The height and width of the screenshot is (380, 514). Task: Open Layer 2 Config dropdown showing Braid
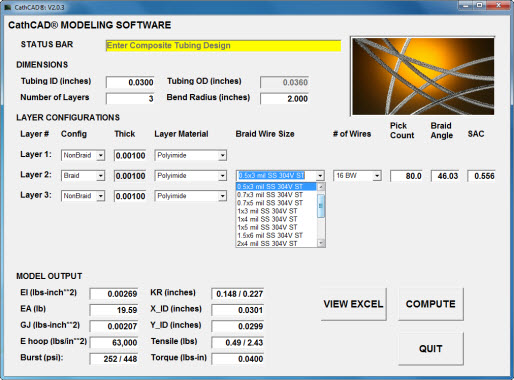click(x=100, y=176)
